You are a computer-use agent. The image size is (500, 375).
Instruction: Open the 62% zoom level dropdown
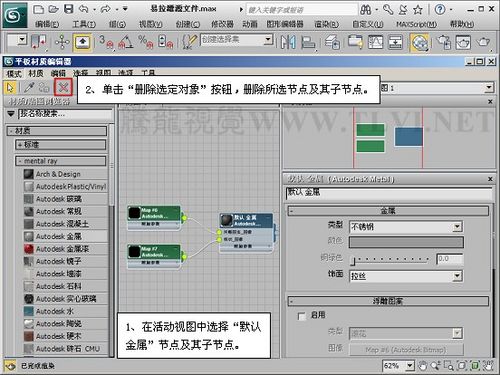coord(410,366)
